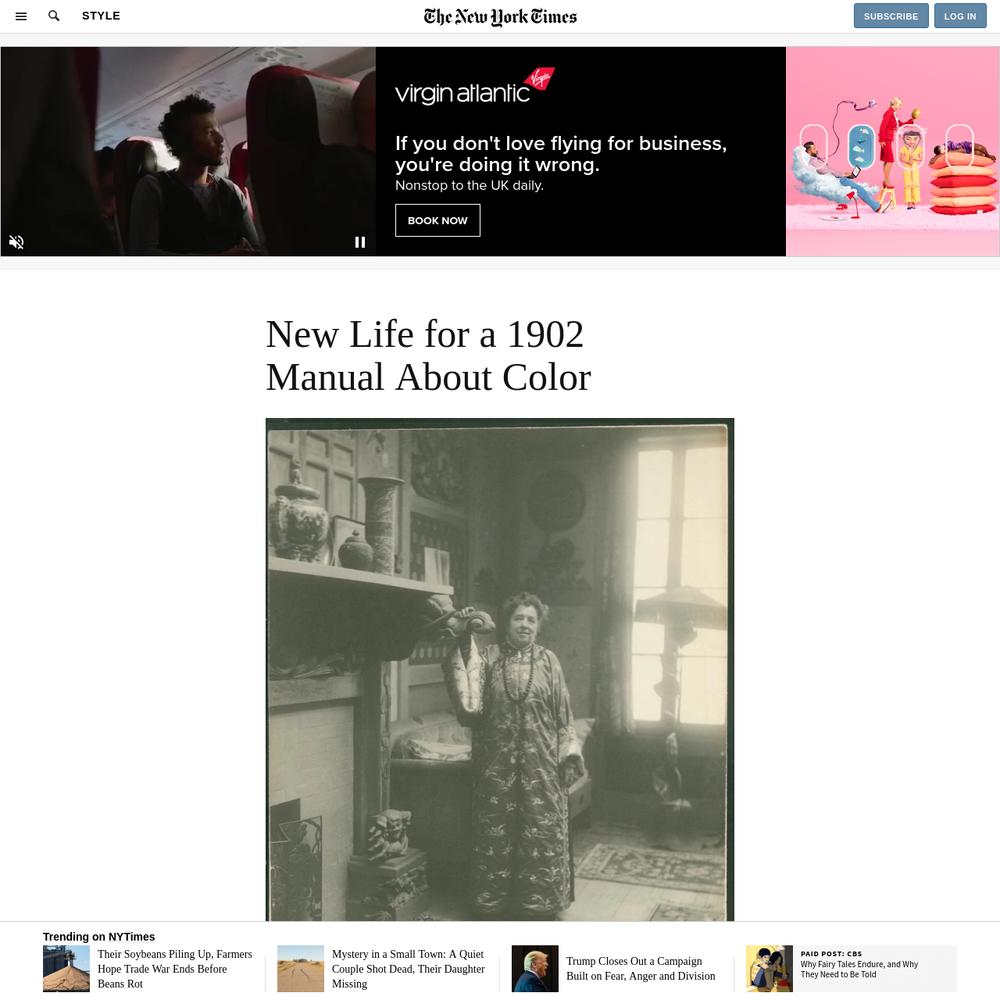Click the New York Times logo
The image size is (1000, 1000).
pyautogui.click(x=500, y=17)
